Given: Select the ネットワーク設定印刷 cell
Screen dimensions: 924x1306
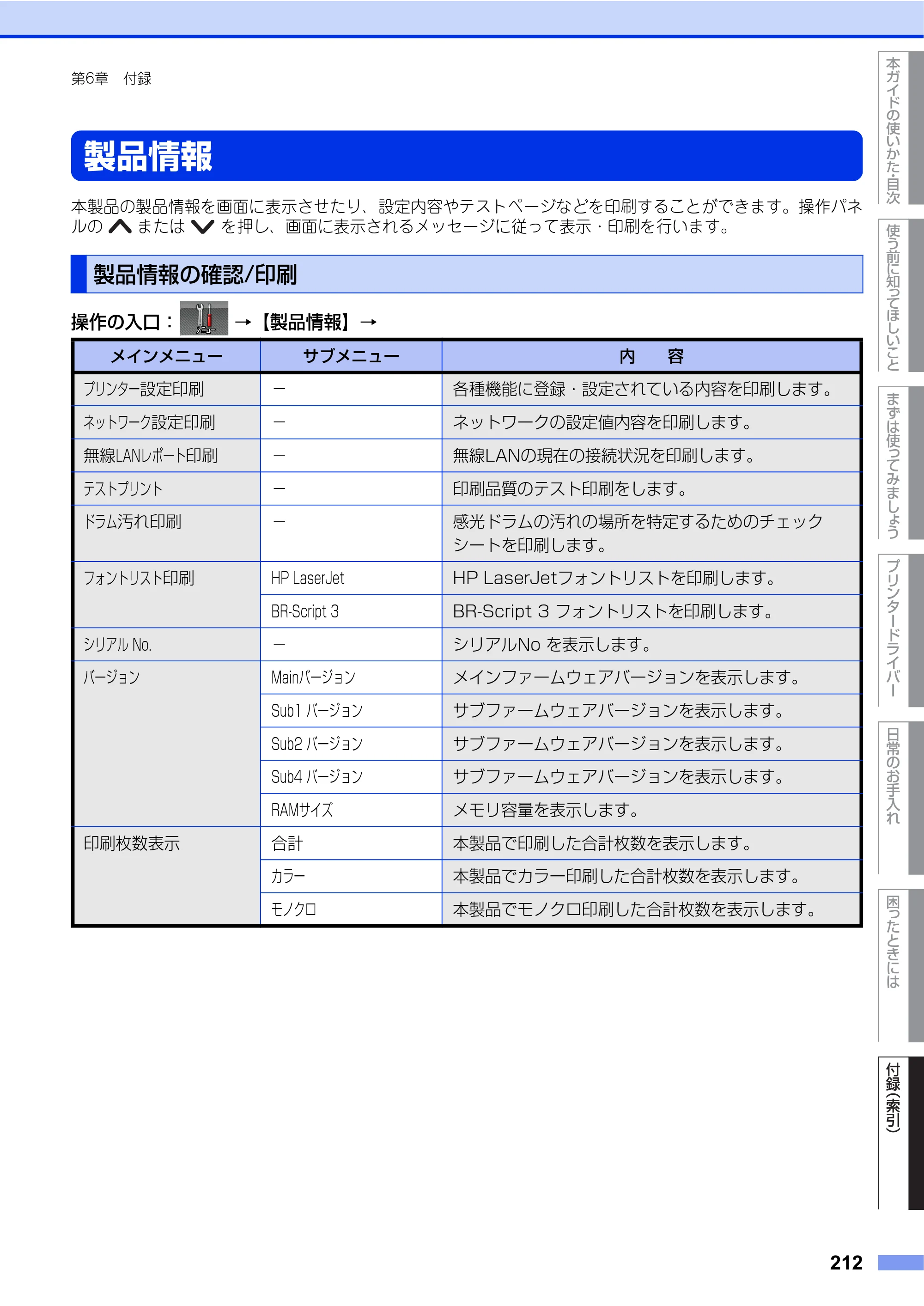Looking at the screenshot, I should [167, 422].
